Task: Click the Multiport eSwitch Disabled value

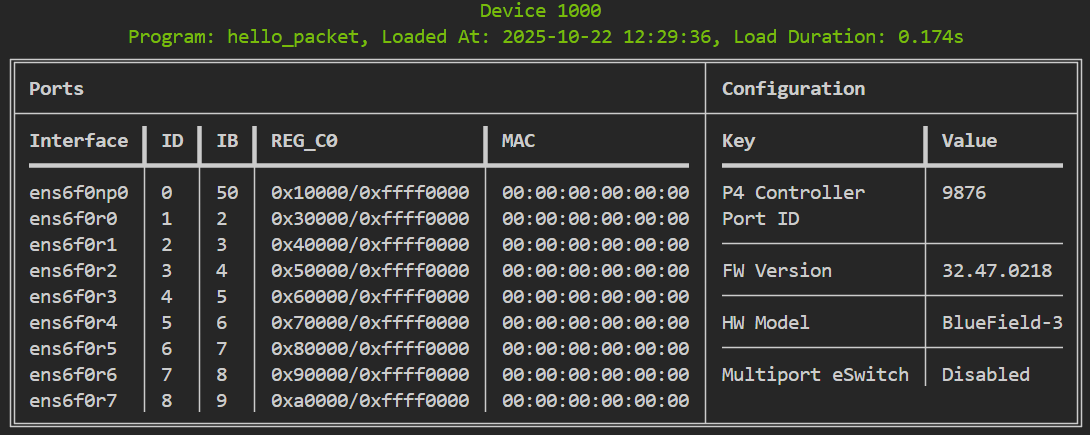Action: point(986,375)
